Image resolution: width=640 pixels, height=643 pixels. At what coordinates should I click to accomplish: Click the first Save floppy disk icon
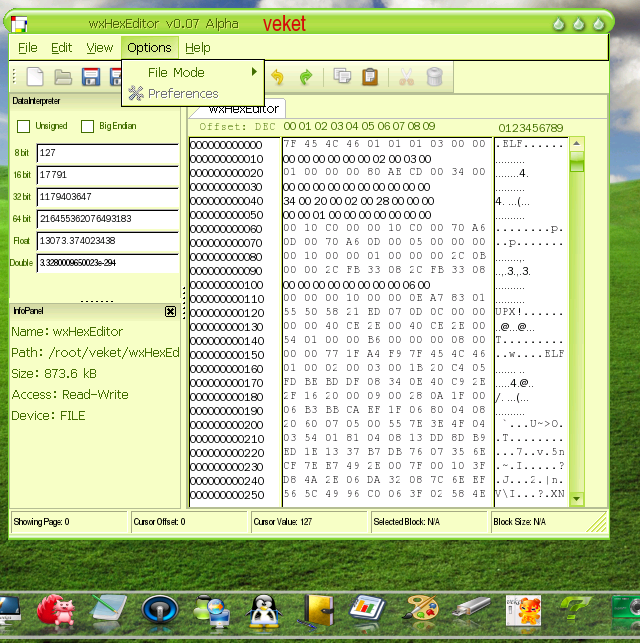click(x=91, y=77)
